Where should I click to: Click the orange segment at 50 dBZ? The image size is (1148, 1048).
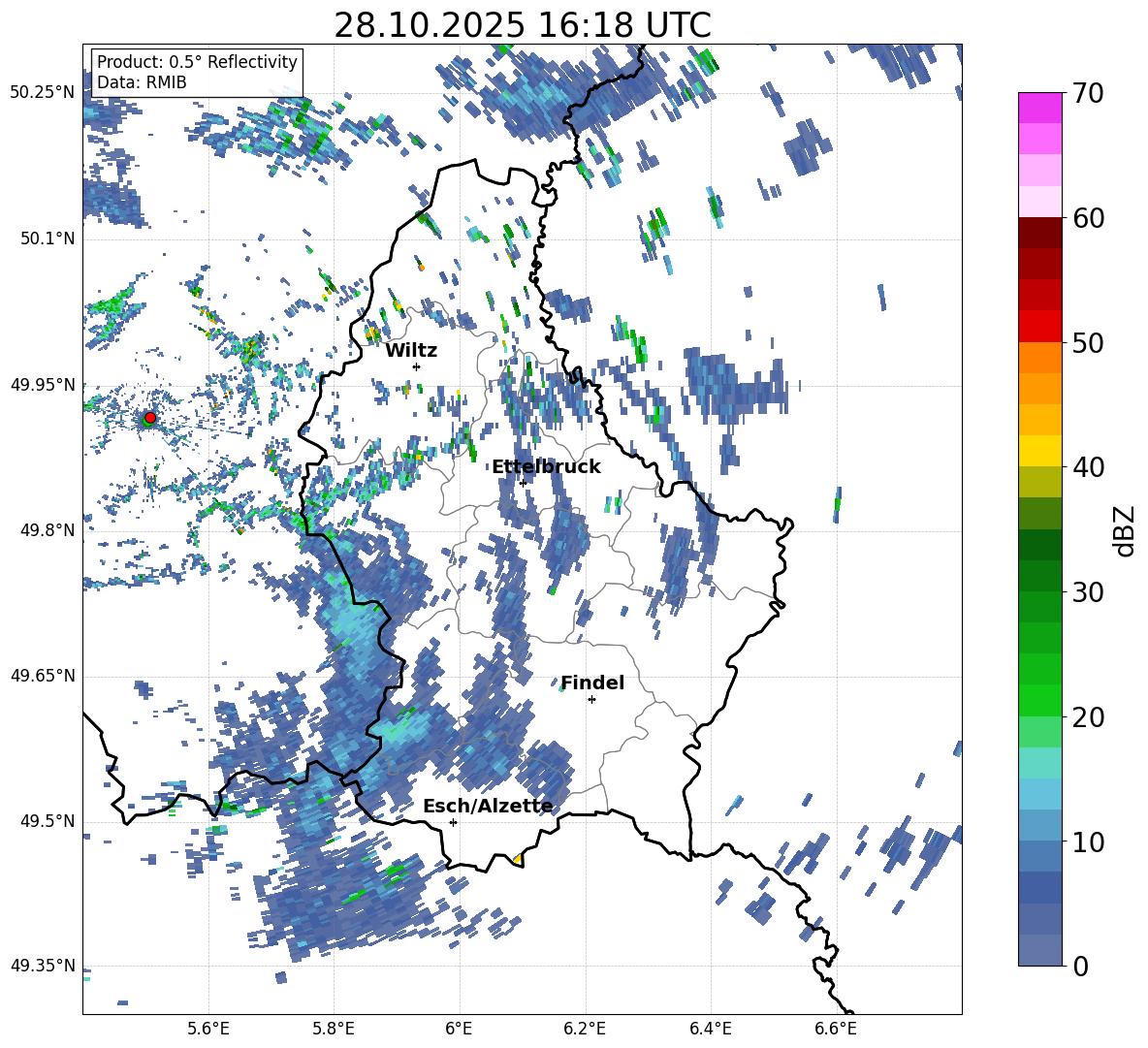click(1040, 358)
